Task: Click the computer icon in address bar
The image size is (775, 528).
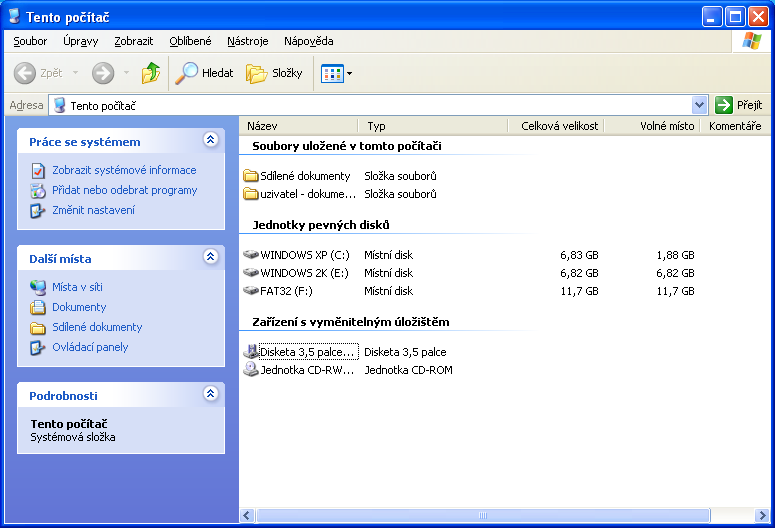Action: coord(59,105)
